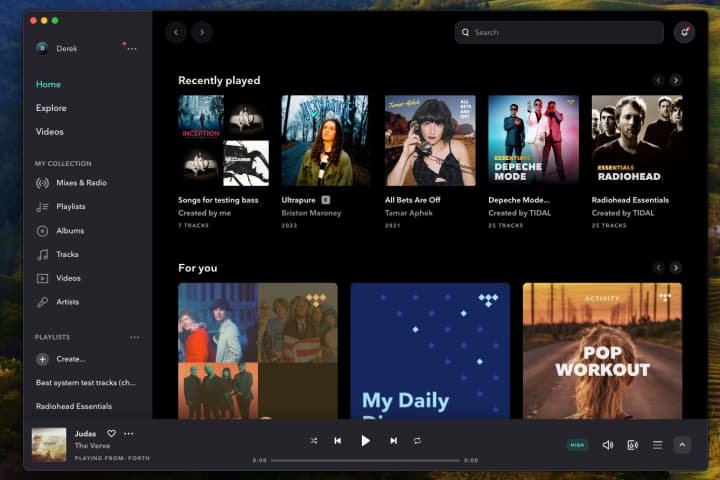Expand the now playing view

682,445
